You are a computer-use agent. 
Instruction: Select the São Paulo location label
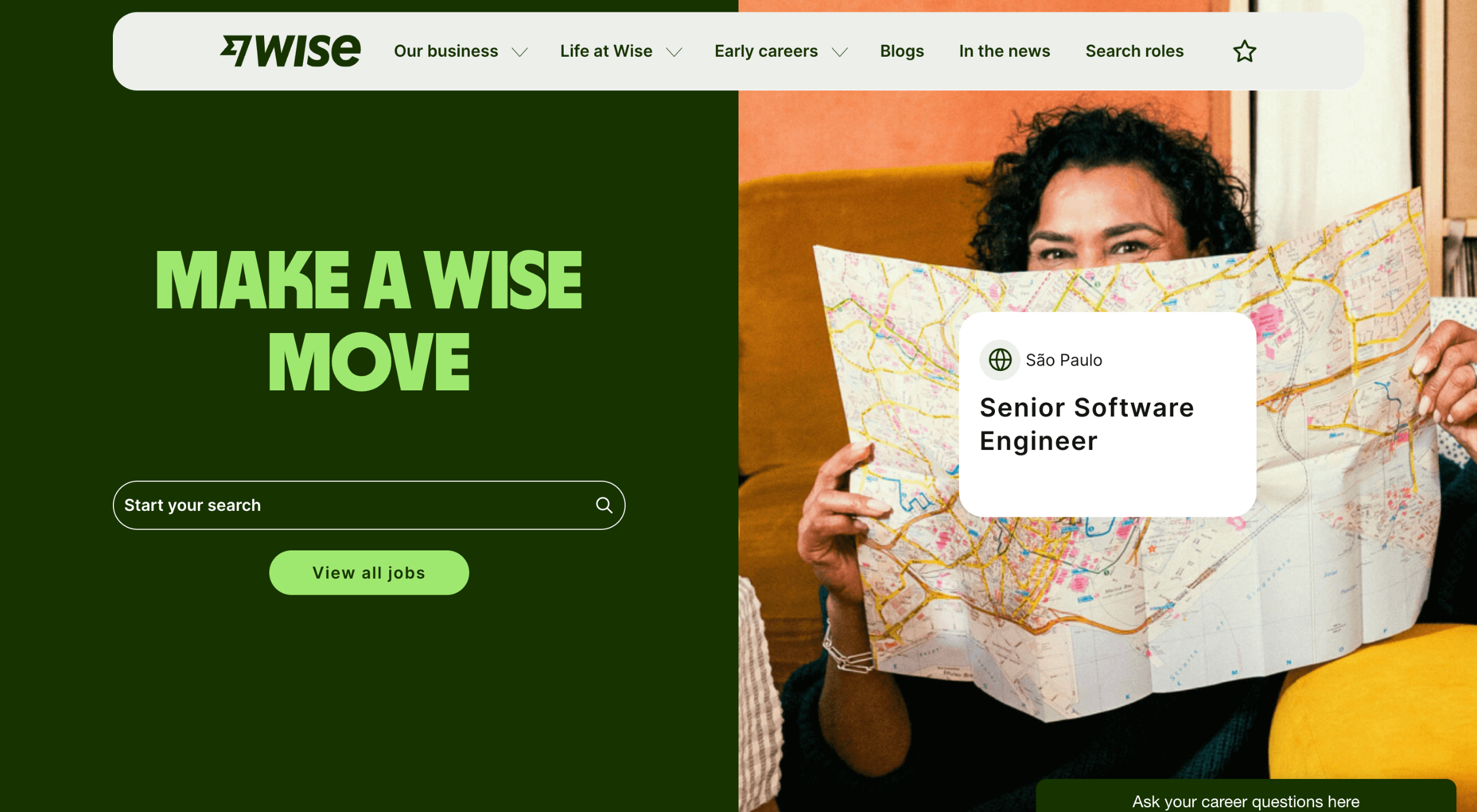1063,360
